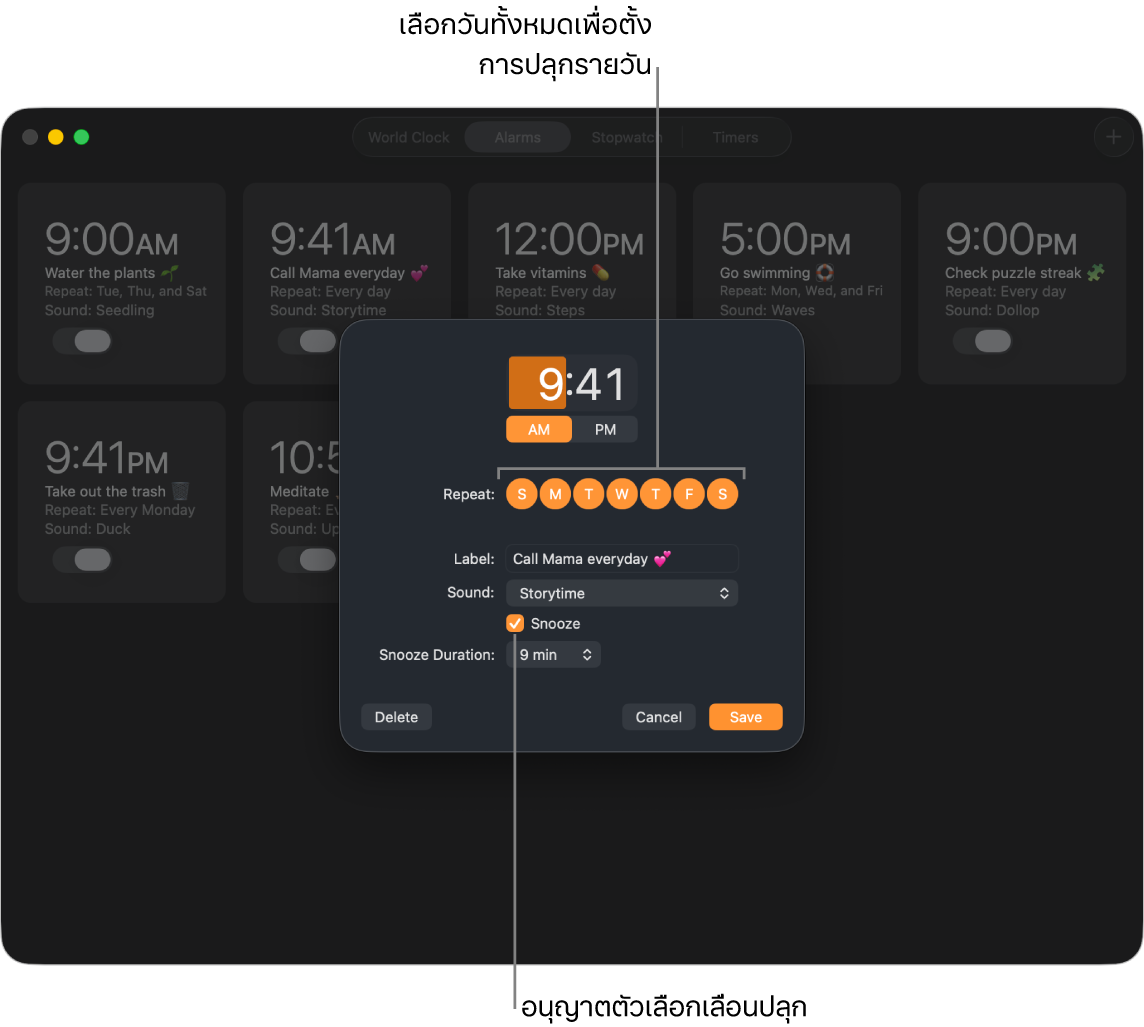Uncheck the Snooze checkbox
This screenshot has height=1027, width=1144.
coord(515,624)
